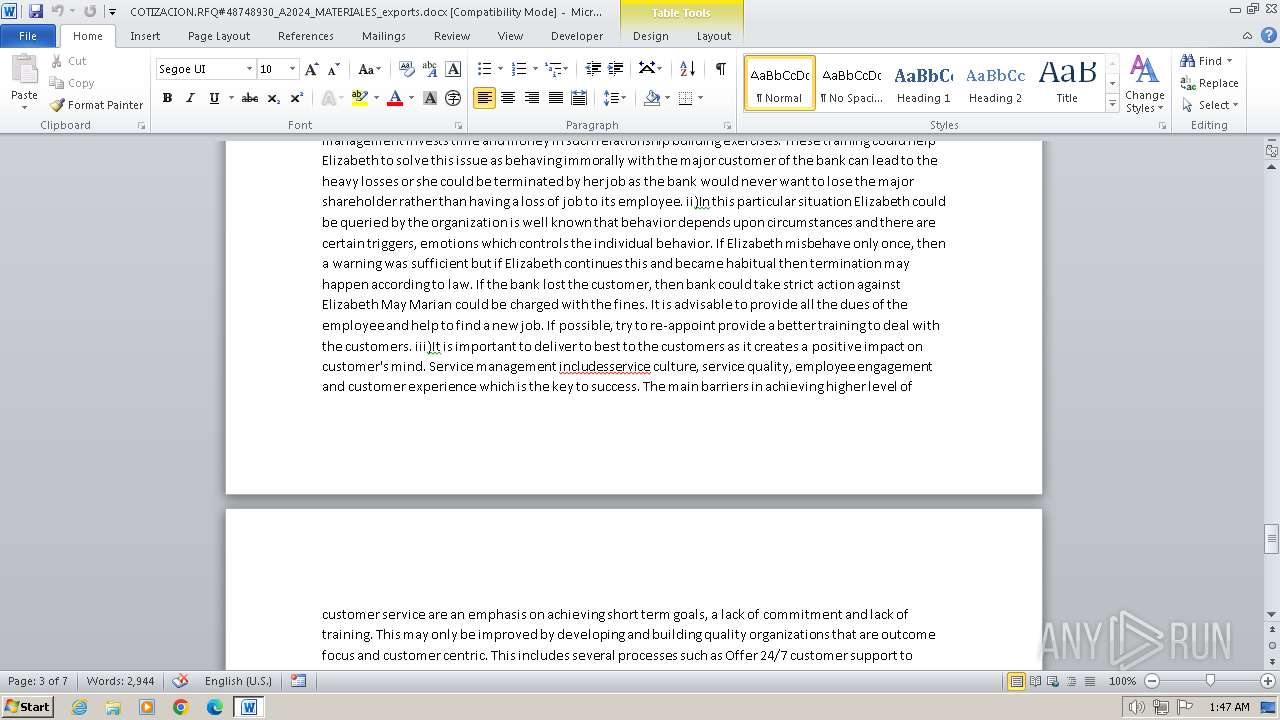
Task: Apply text highlight color
Action: coord(360,98)
